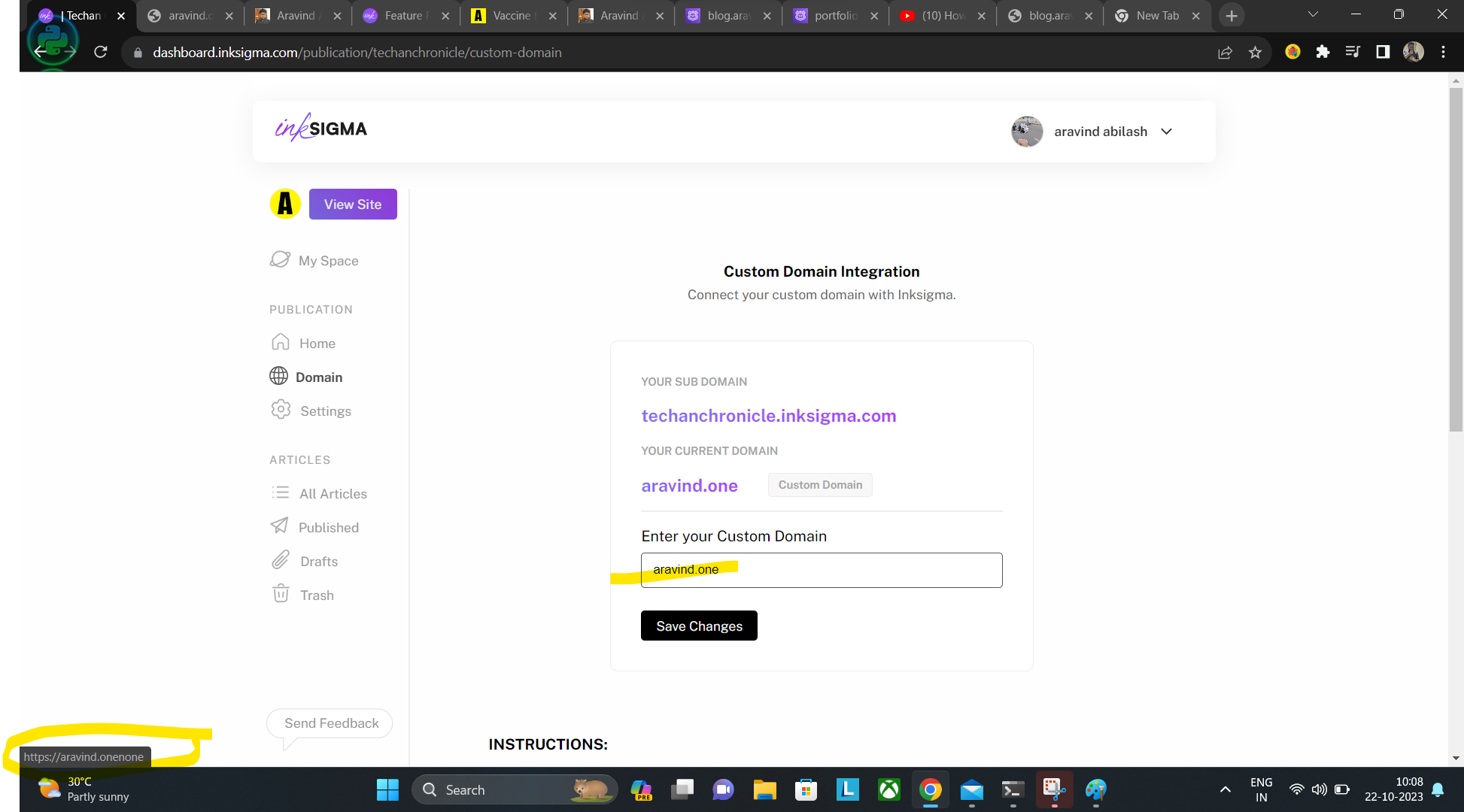The image size is (1464, 812).
Task: Click the custom domain input field
Action: click(x=822, y=570)
